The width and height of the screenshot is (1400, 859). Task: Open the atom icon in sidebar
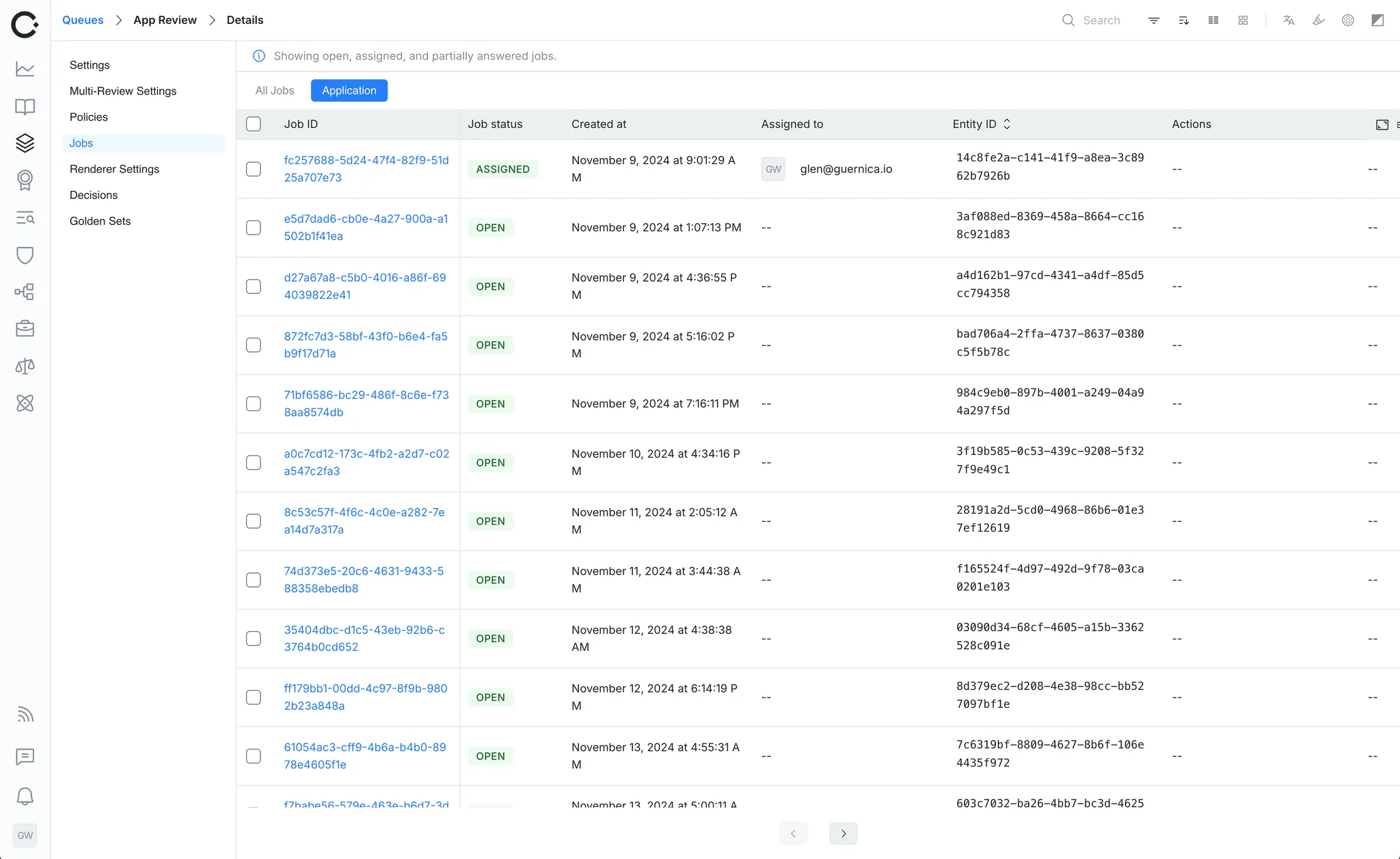[x=25, y=404]
